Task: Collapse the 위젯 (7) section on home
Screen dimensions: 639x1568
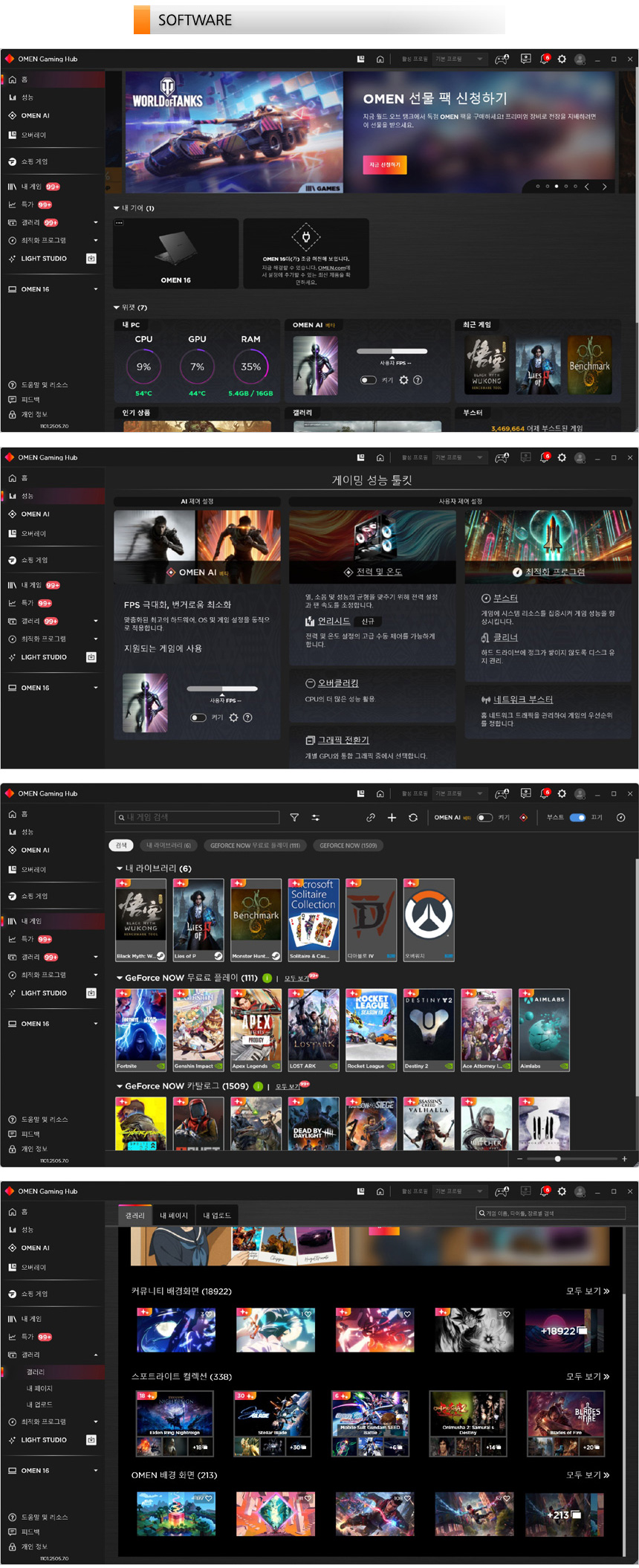Action: (x=116, y=307)
